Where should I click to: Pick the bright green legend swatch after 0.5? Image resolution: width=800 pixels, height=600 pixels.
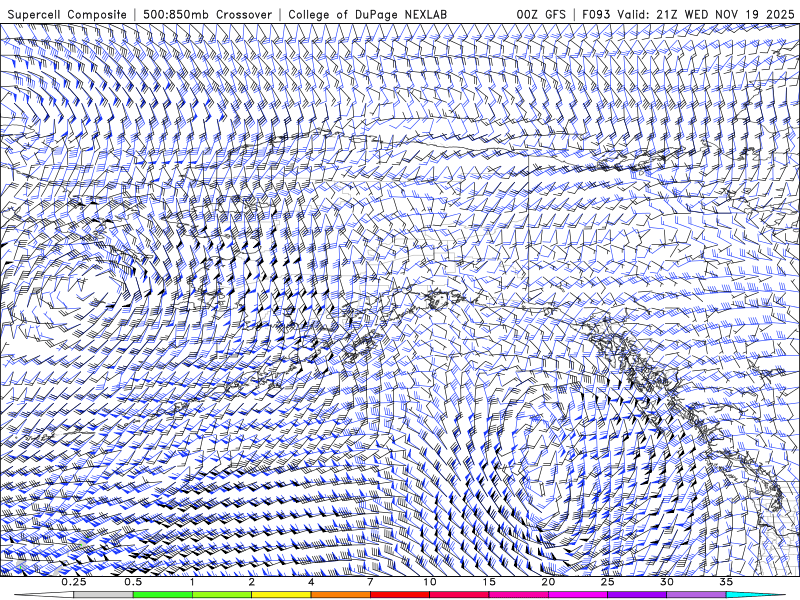[163, 595]
